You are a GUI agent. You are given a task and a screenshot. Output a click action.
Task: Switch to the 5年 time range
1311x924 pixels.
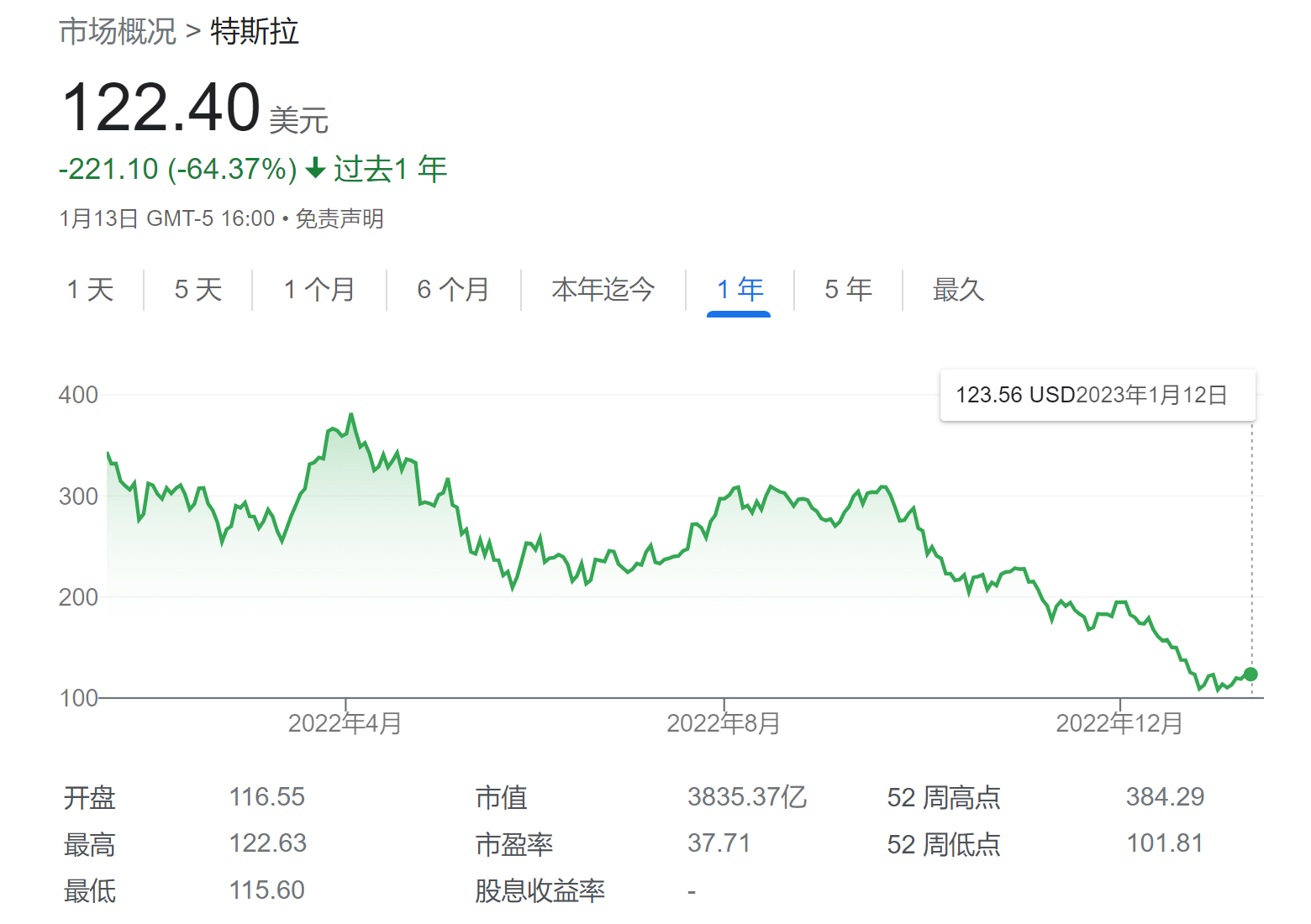click(847, 289)
